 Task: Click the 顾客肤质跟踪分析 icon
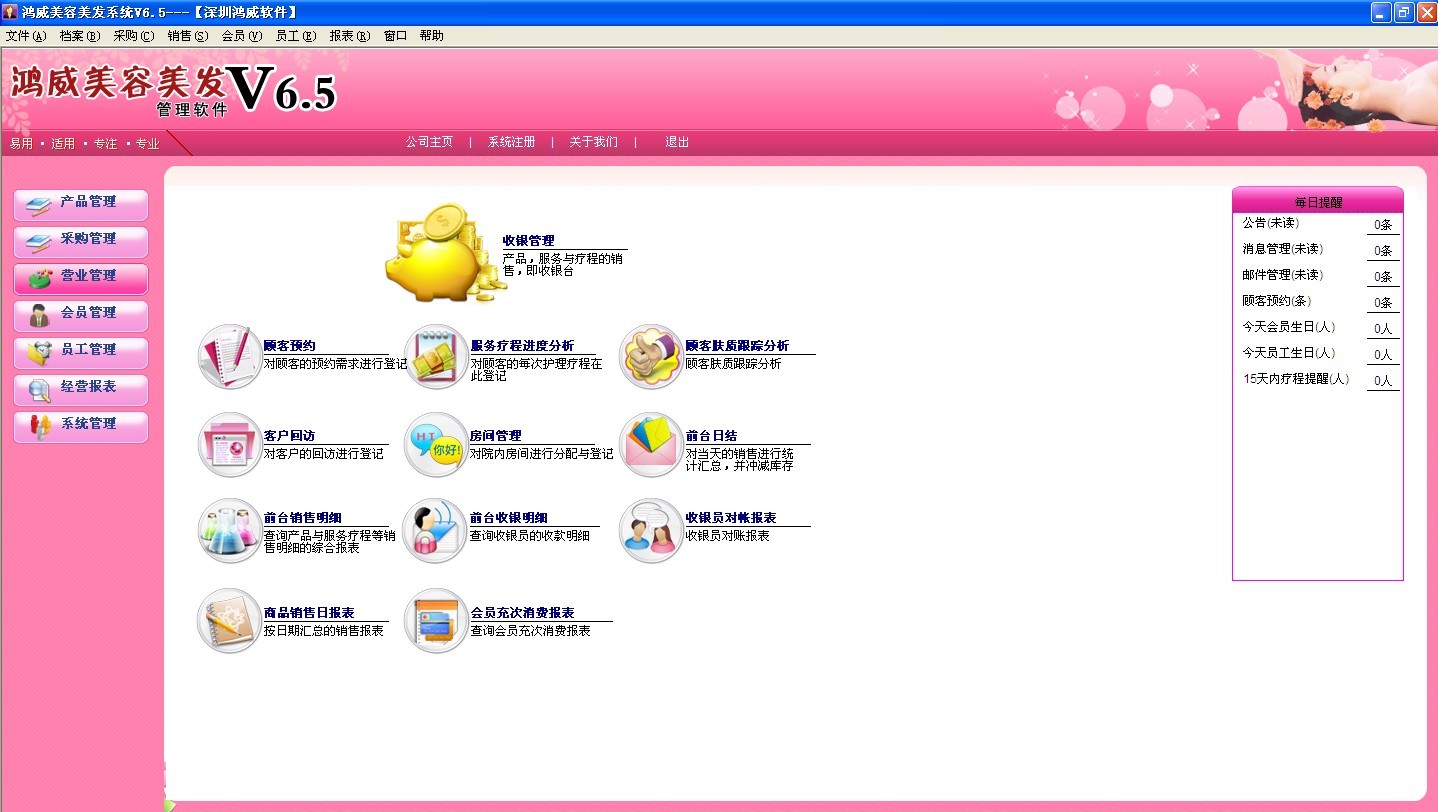point(652,356)
